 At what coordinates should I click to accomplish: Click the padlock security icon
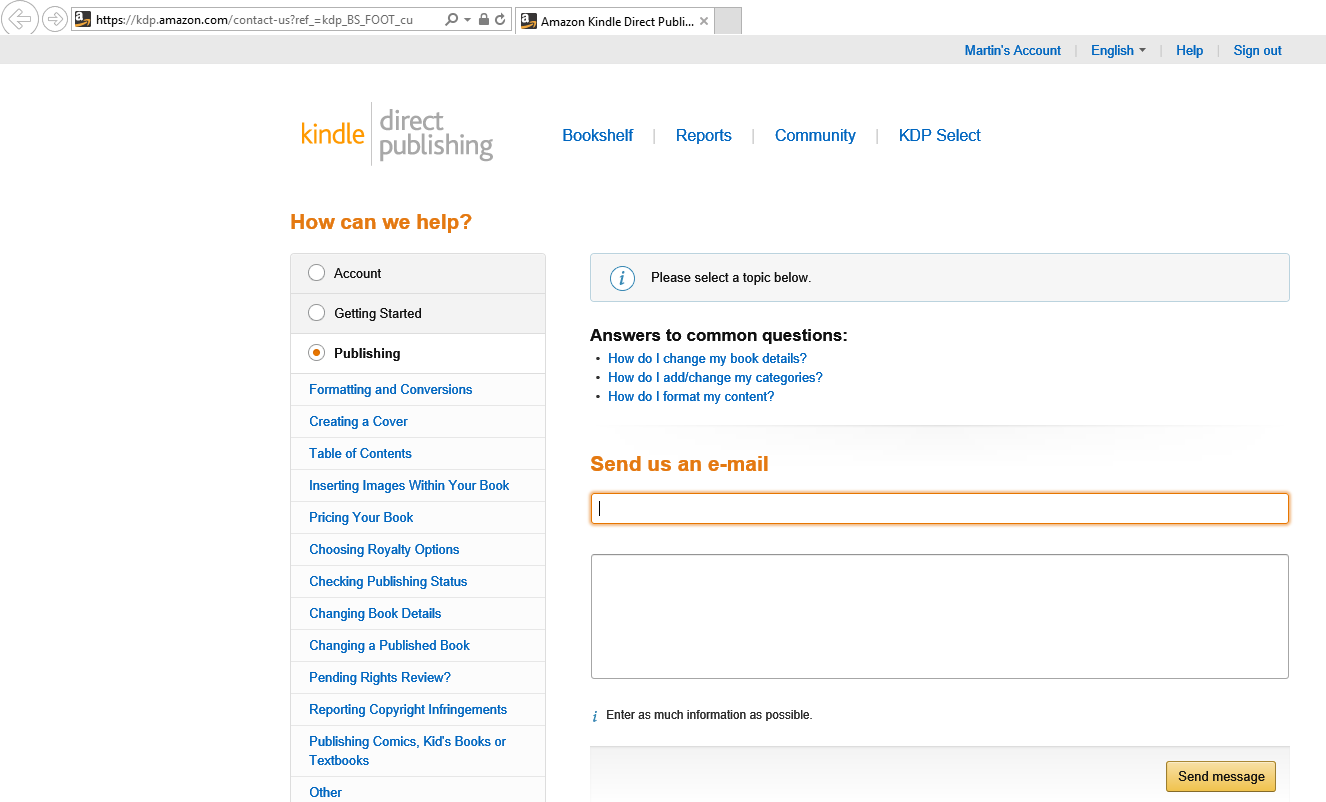(x=484, y=19)
